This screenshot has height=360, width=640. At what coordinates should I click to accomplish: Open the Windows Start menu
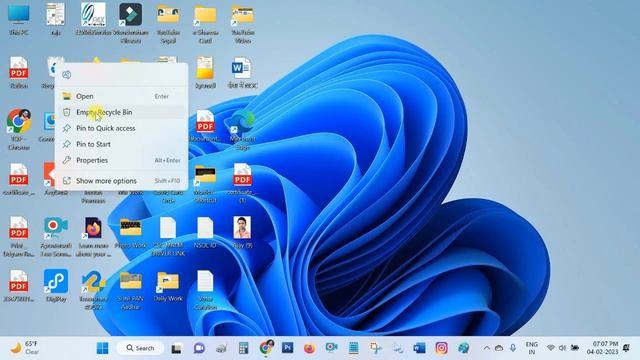click(102, 348)
